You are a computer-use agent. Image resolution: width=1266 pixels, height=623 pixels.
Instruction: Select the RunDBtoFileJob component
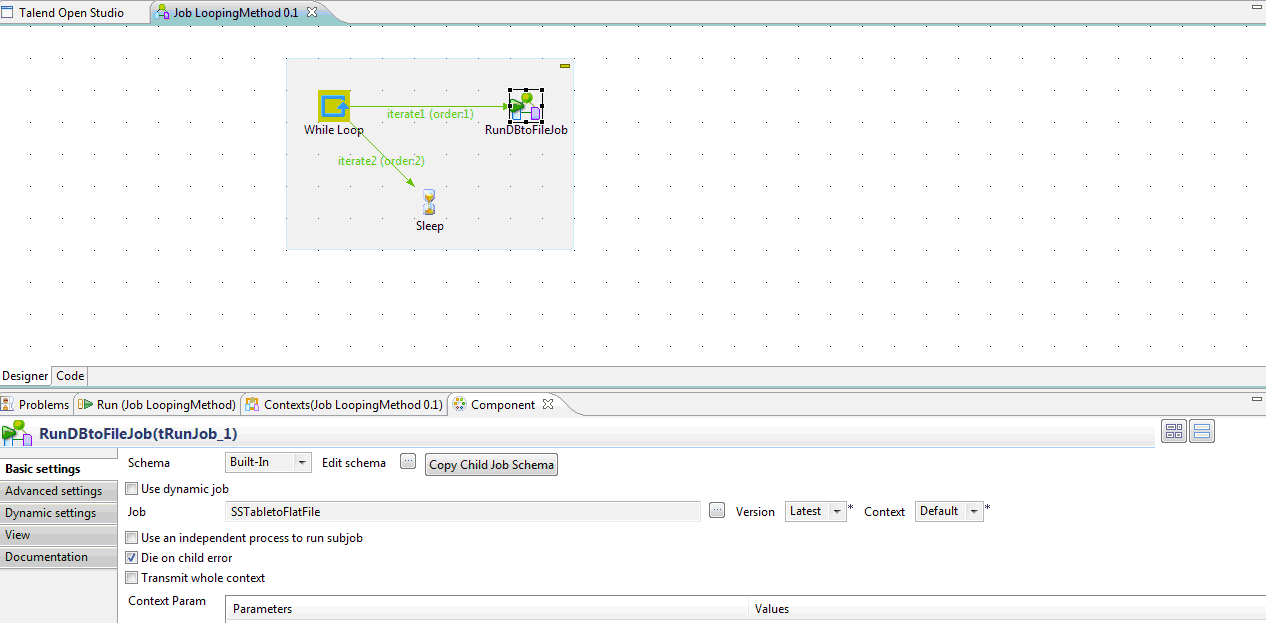tap(524, 104)
